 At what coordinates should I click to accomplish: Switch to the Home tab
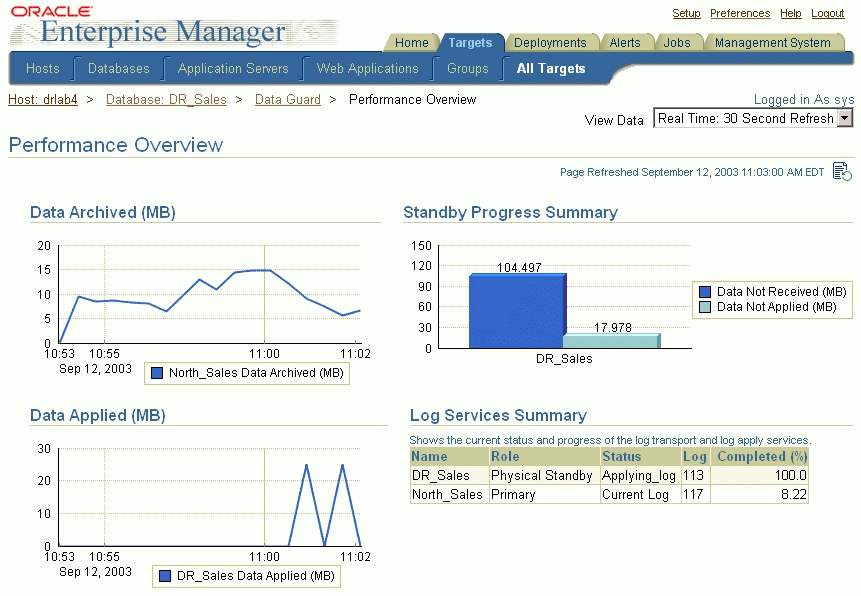[x=411, y=43]
